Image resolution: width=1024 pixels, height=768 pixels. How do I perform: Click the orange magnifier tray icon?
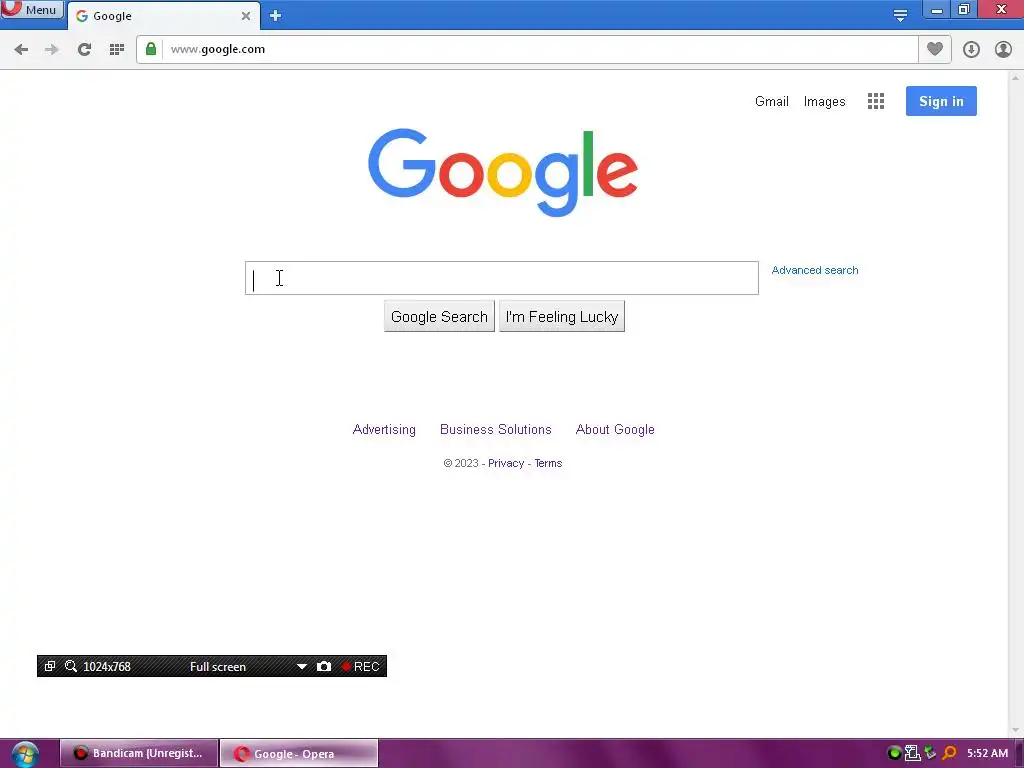click(x=949, y=753)
